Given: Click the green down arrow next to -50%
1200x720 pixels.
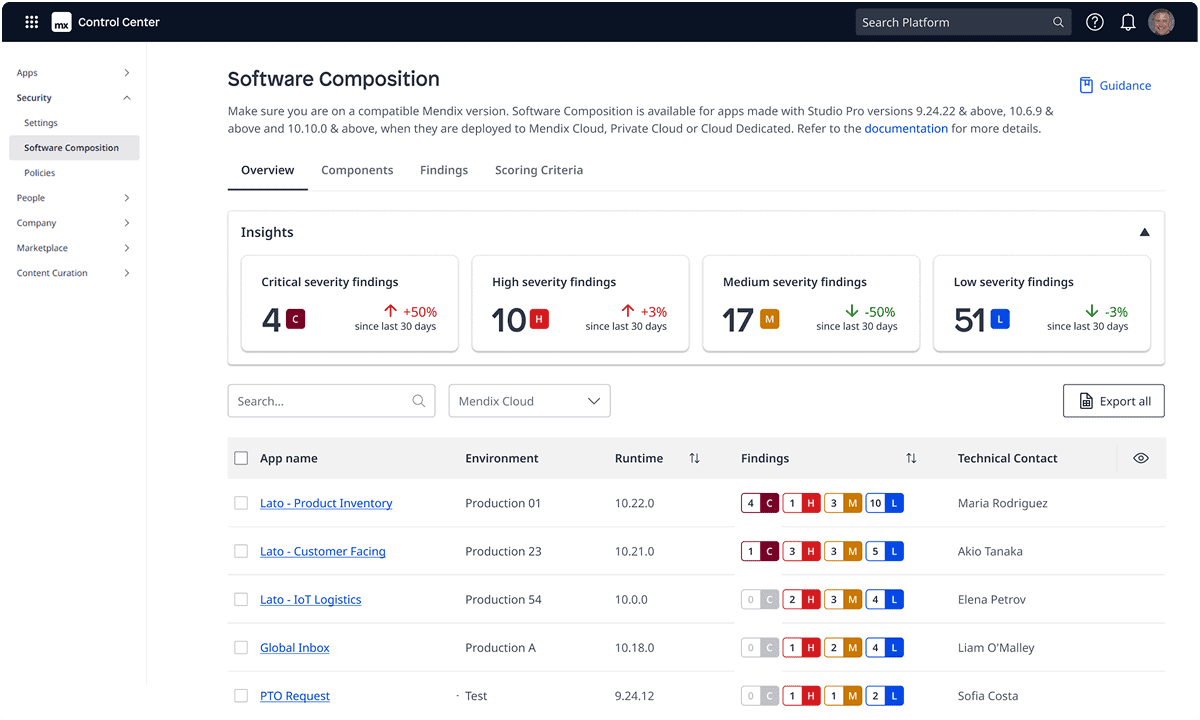Looking at the screenshot, I should pyautogui.click(x=852, y=311).
